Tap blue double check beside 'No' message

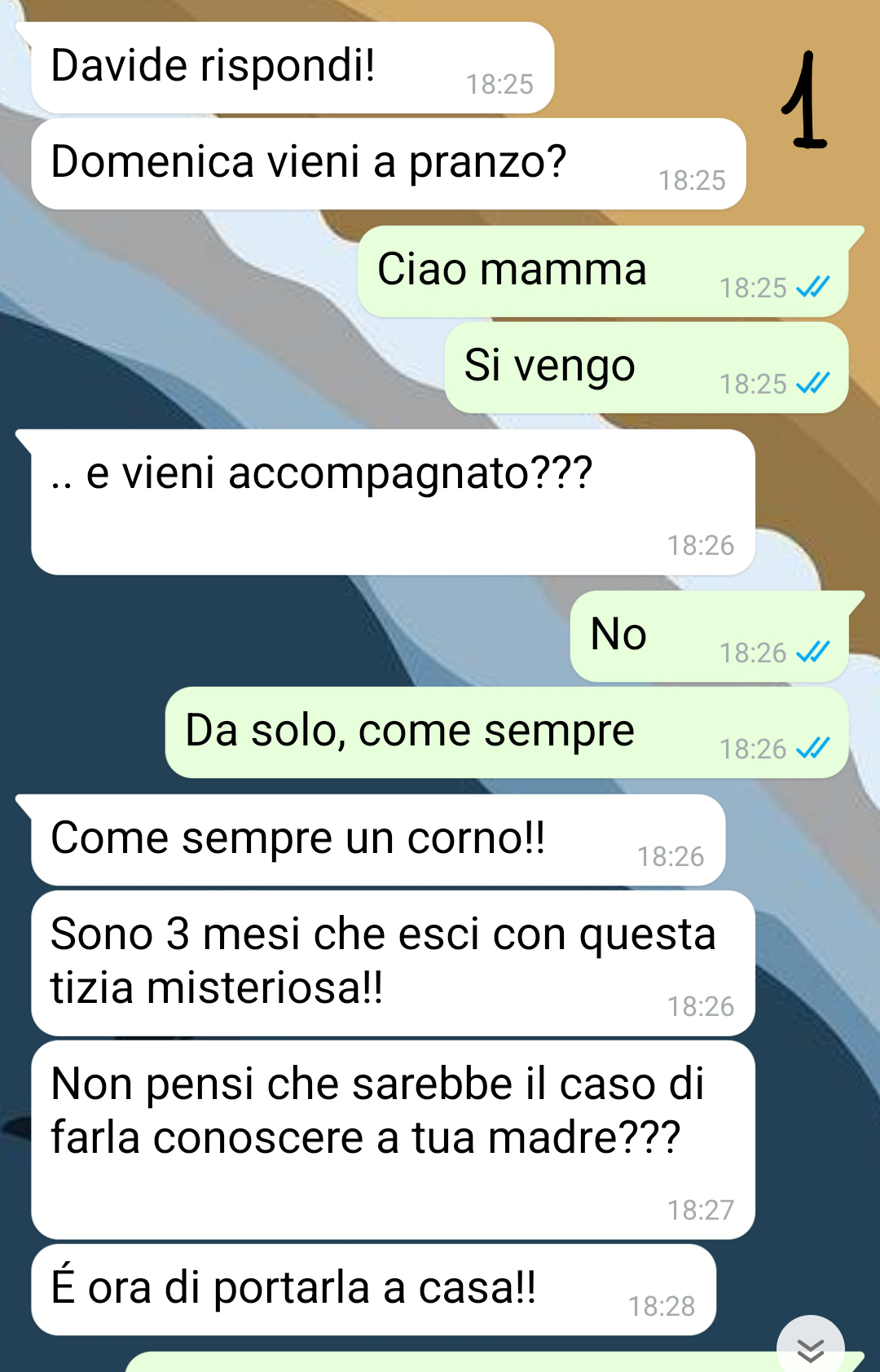click(x=813, y=652)
